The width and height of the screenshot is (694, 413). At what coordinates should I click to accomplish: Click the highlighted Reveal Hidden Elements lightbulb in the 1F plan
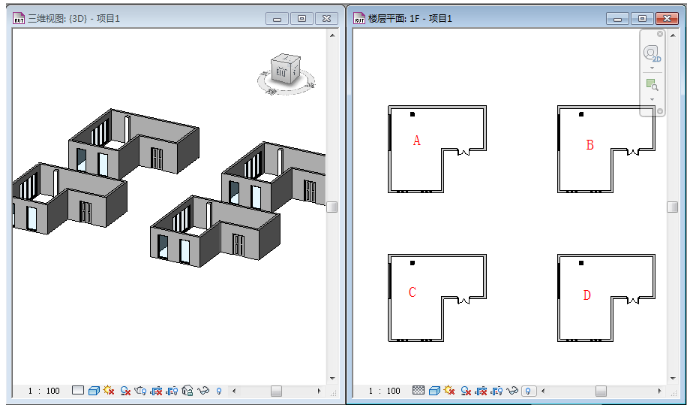tap(528, 391)
